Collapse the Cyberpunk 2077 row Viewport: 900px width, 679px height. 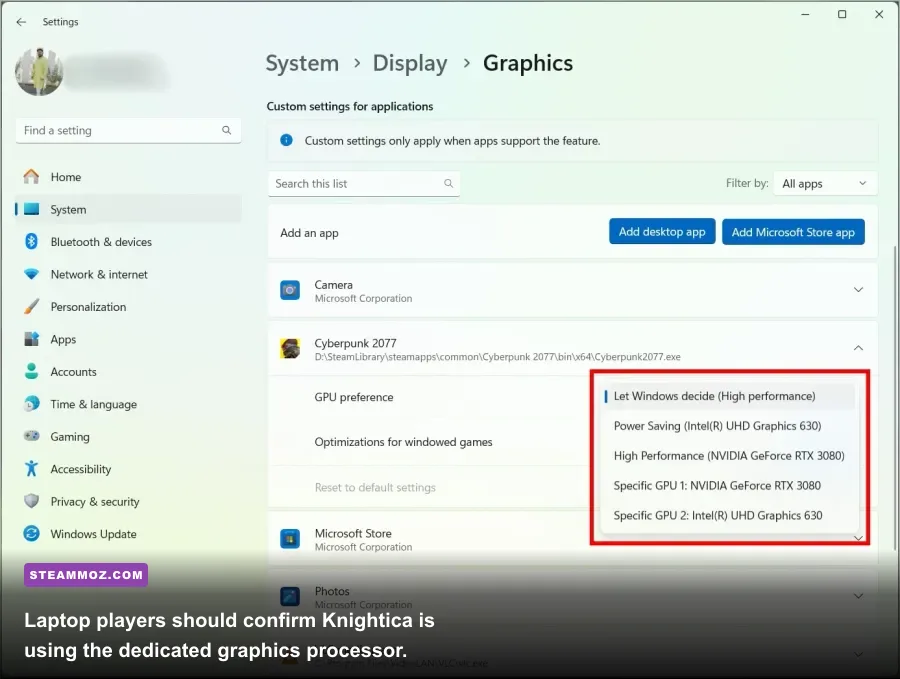858,348
